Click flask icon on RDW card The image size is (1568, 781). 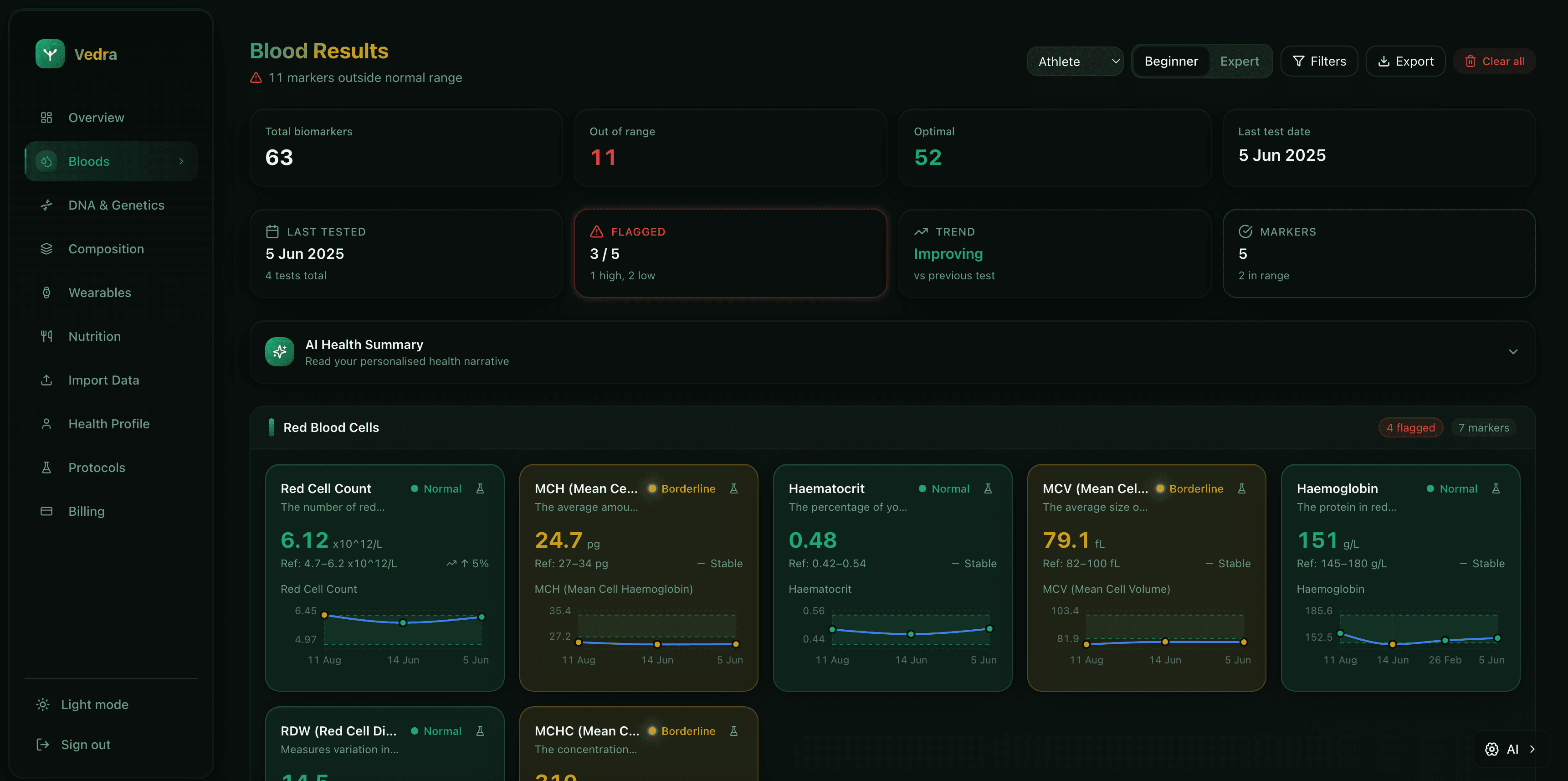click(x=480, y=731)
